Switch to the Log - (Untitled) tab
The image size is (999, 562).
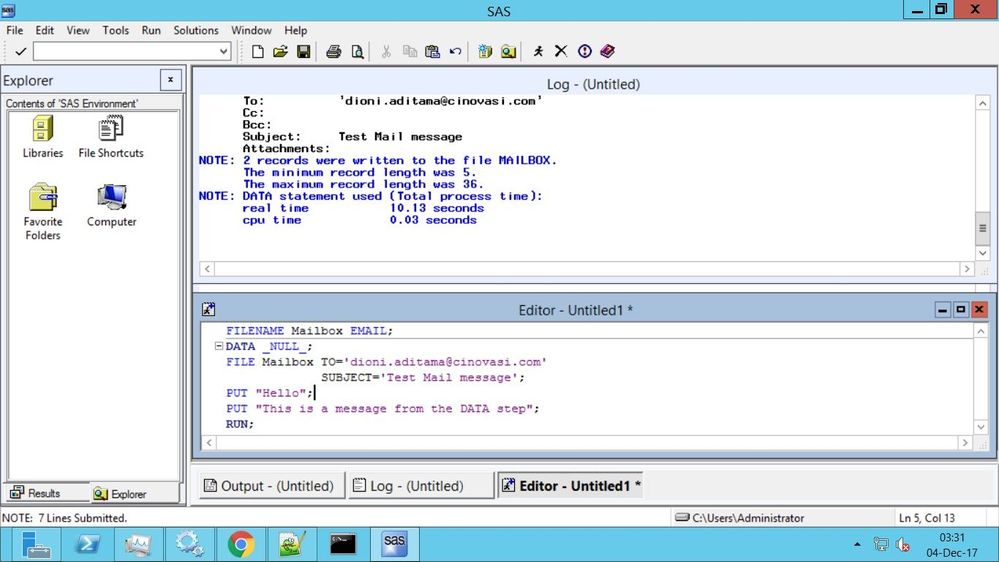click(x=421, y=486)
